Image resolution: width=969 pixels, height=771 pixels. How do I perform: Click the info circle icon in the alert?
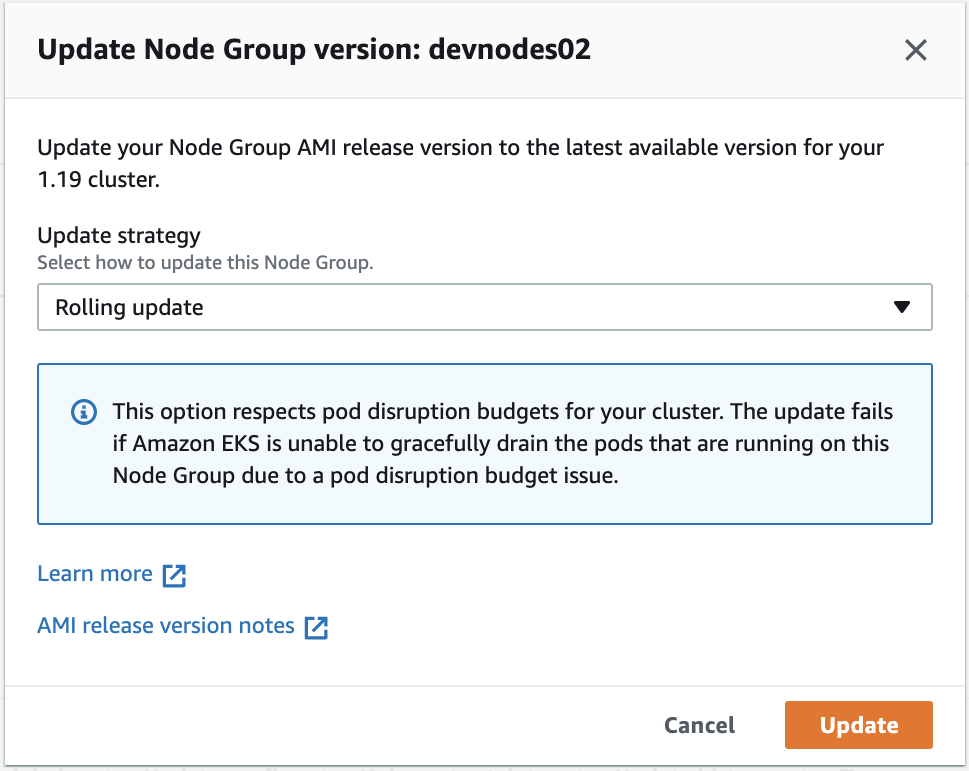[x=84, y=412]
